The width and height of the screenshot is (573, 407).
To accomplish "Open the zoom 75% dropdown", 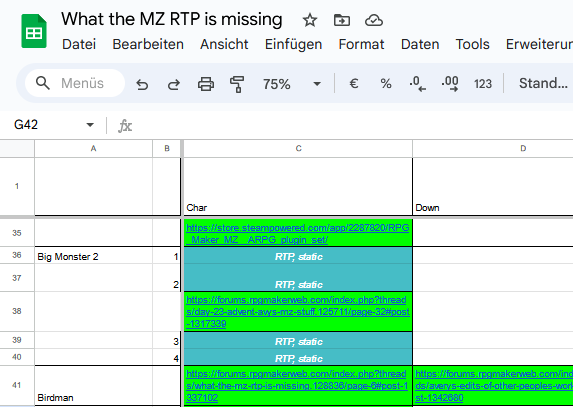I will [292, 84].
